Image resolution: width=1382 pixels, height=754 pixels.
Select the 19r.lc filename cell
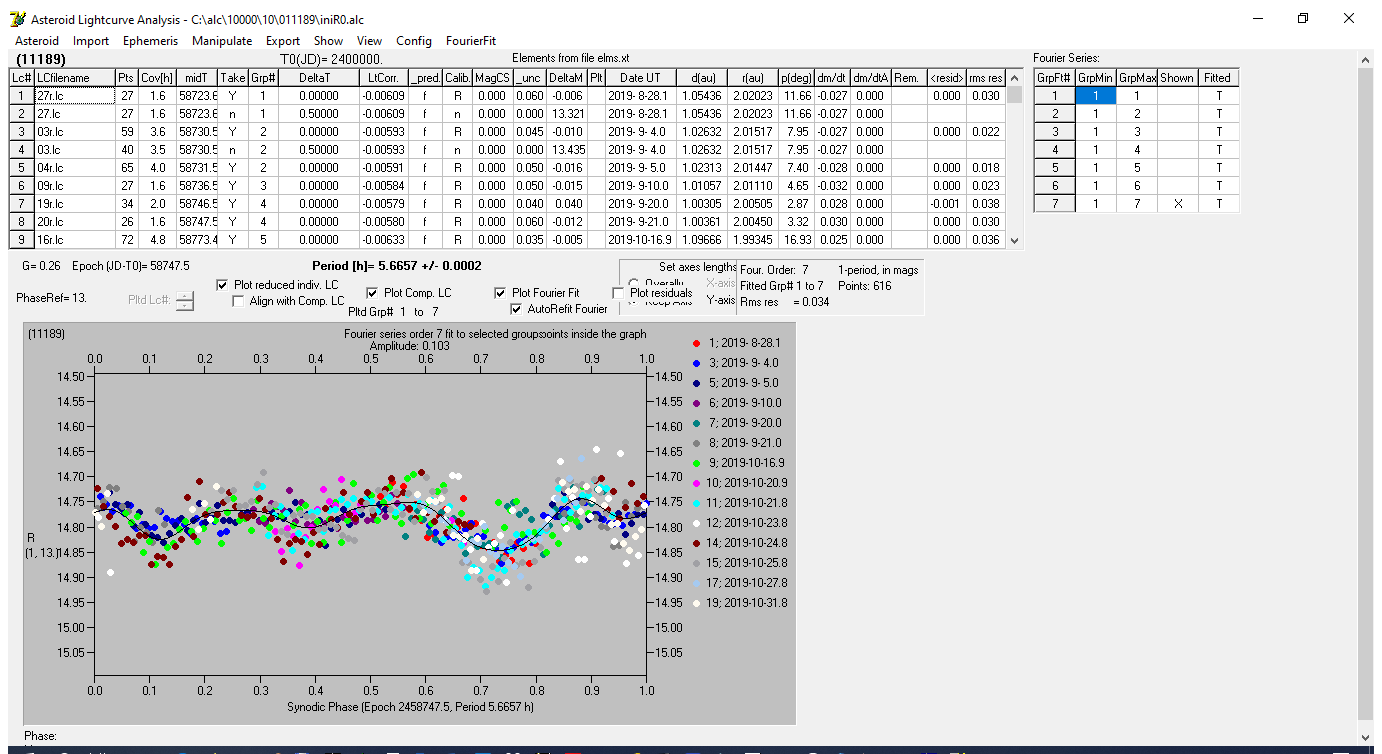[x=74, y=204]
